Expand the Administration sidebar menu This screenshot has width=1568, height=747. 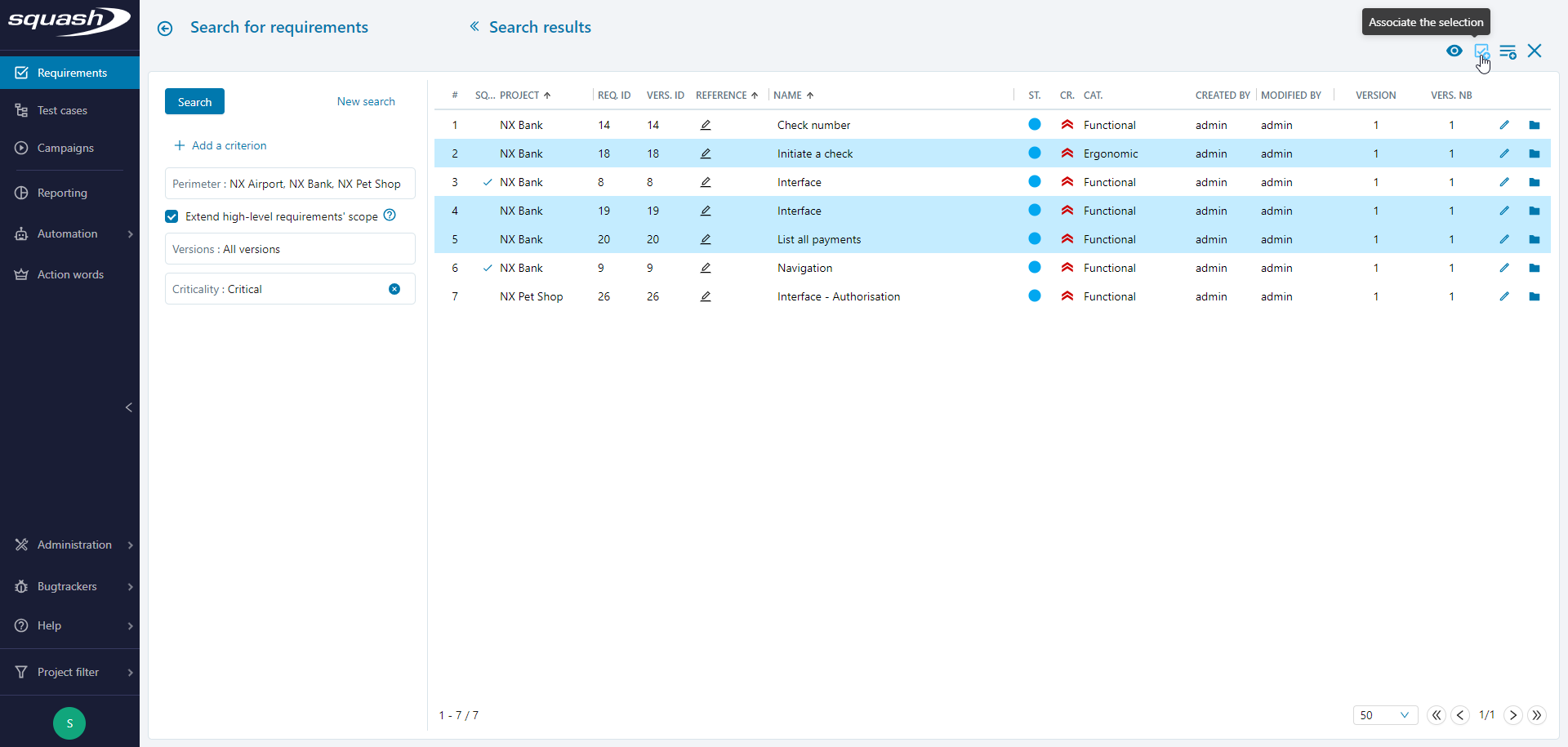(x=74, y=545)
